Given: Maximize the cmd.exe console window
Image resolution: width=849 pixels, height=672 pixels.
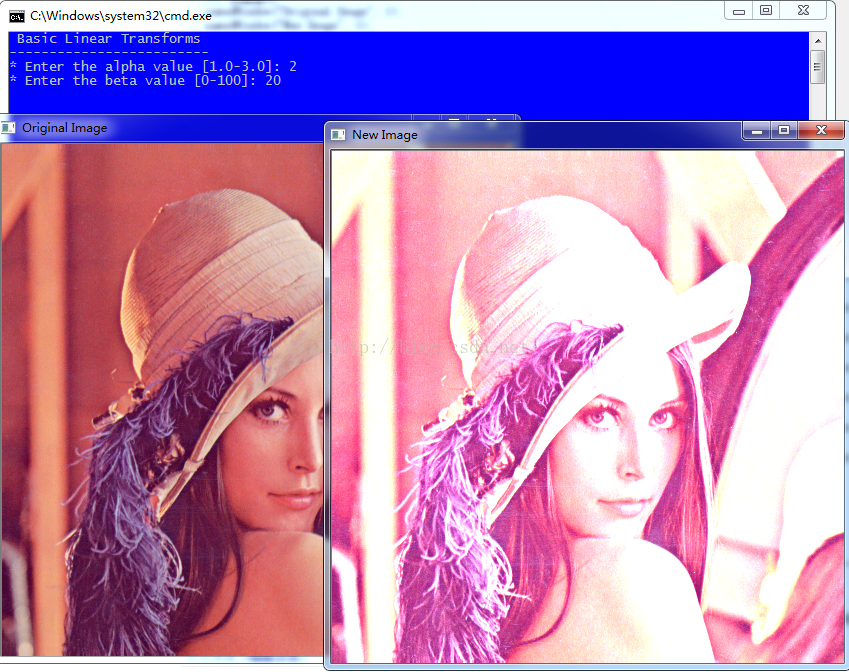Looking at the screenshot, I should click(766, 11).
